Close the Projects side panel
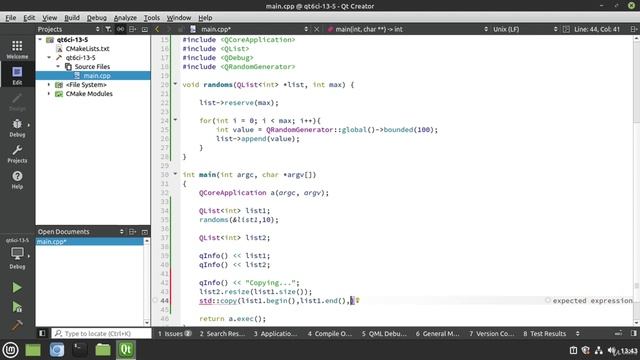 pos(144,29)
